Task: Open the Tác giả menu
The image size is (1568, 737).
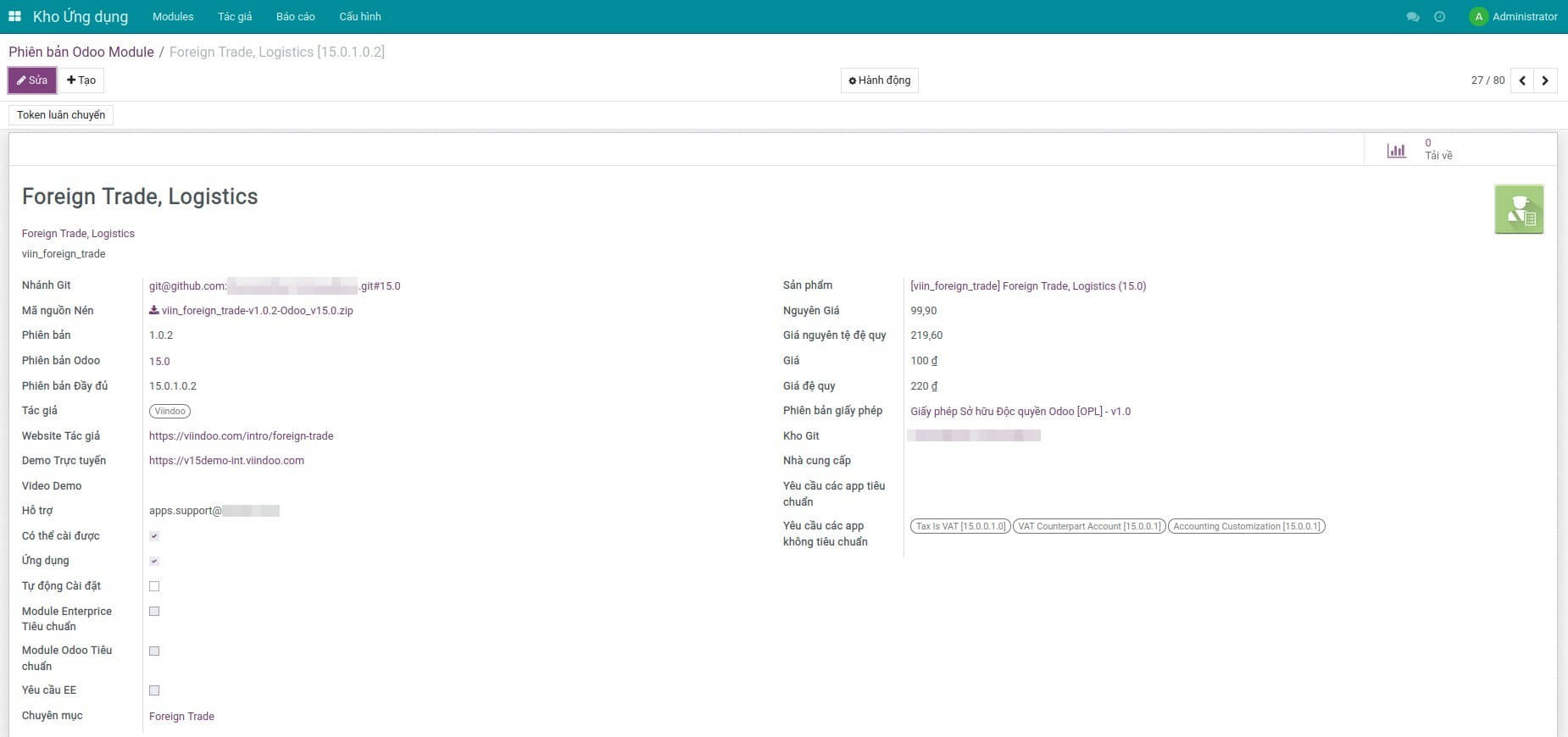Action: click(235, 17)
